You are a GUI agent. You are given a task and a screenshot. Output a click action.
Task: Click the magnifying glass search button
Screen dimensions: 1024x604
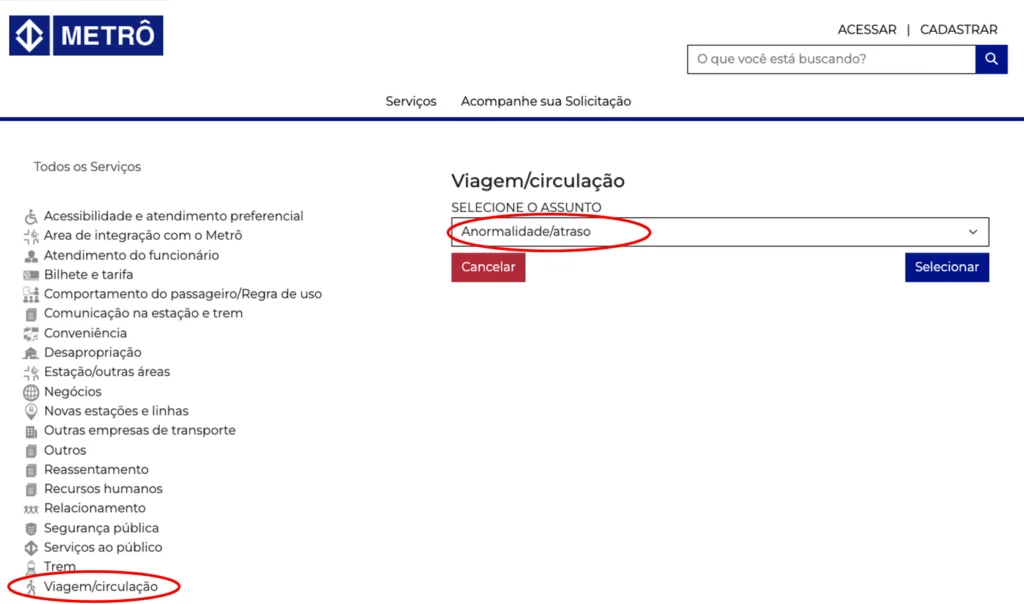tap(990, 59)
